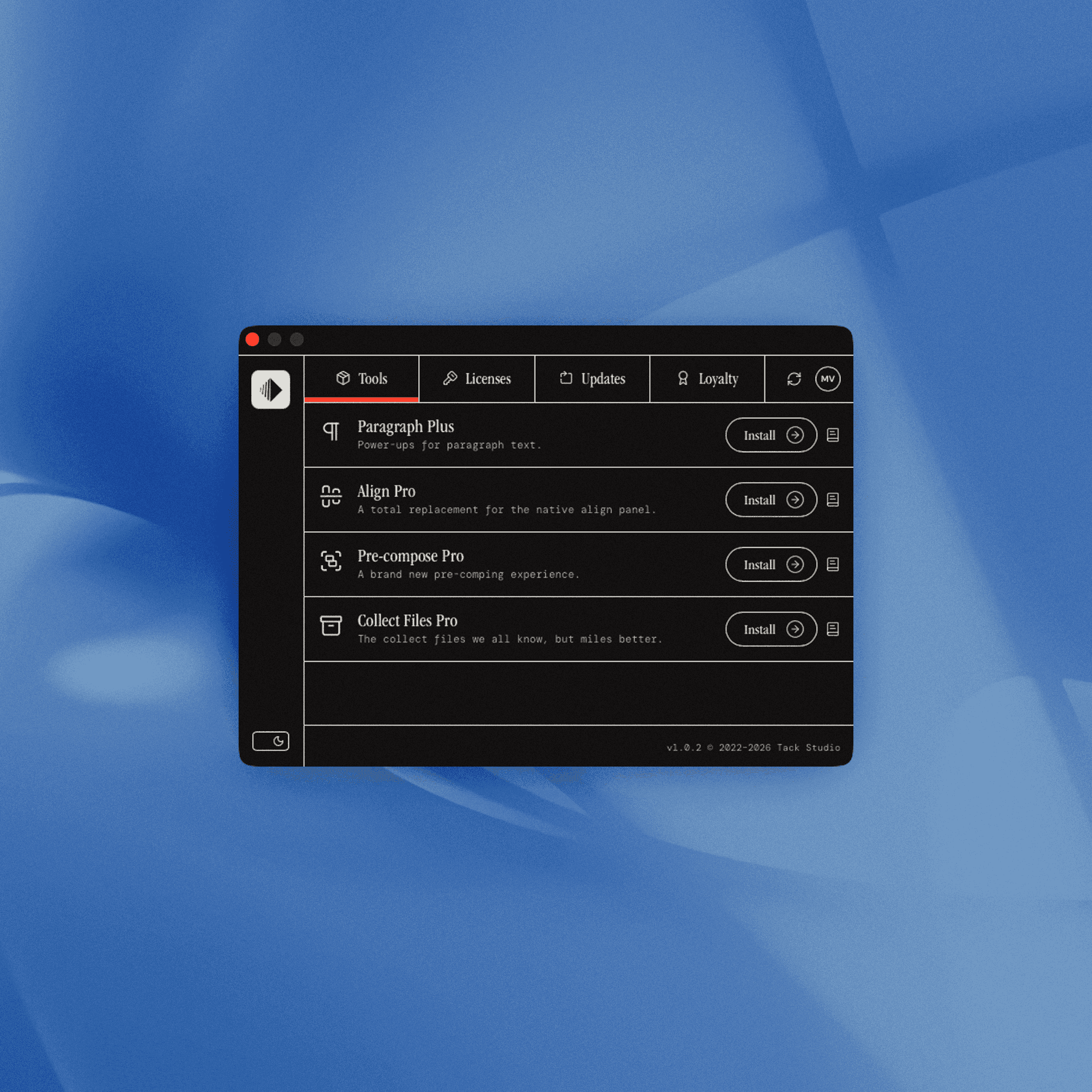Install Align Pro

tap(771, 500)
